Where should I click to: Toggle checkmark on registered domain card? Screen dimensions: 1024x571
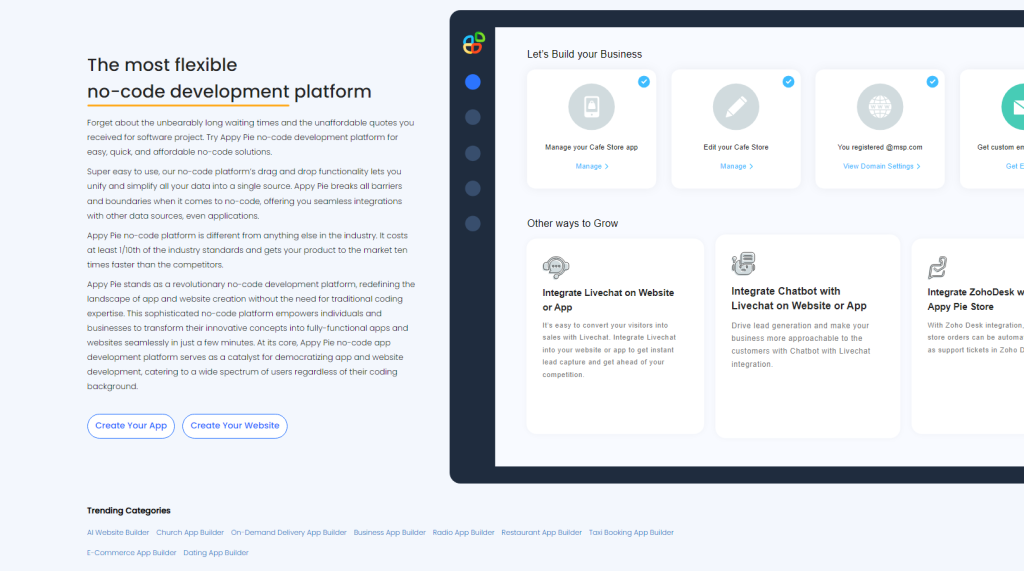point(932,82)
